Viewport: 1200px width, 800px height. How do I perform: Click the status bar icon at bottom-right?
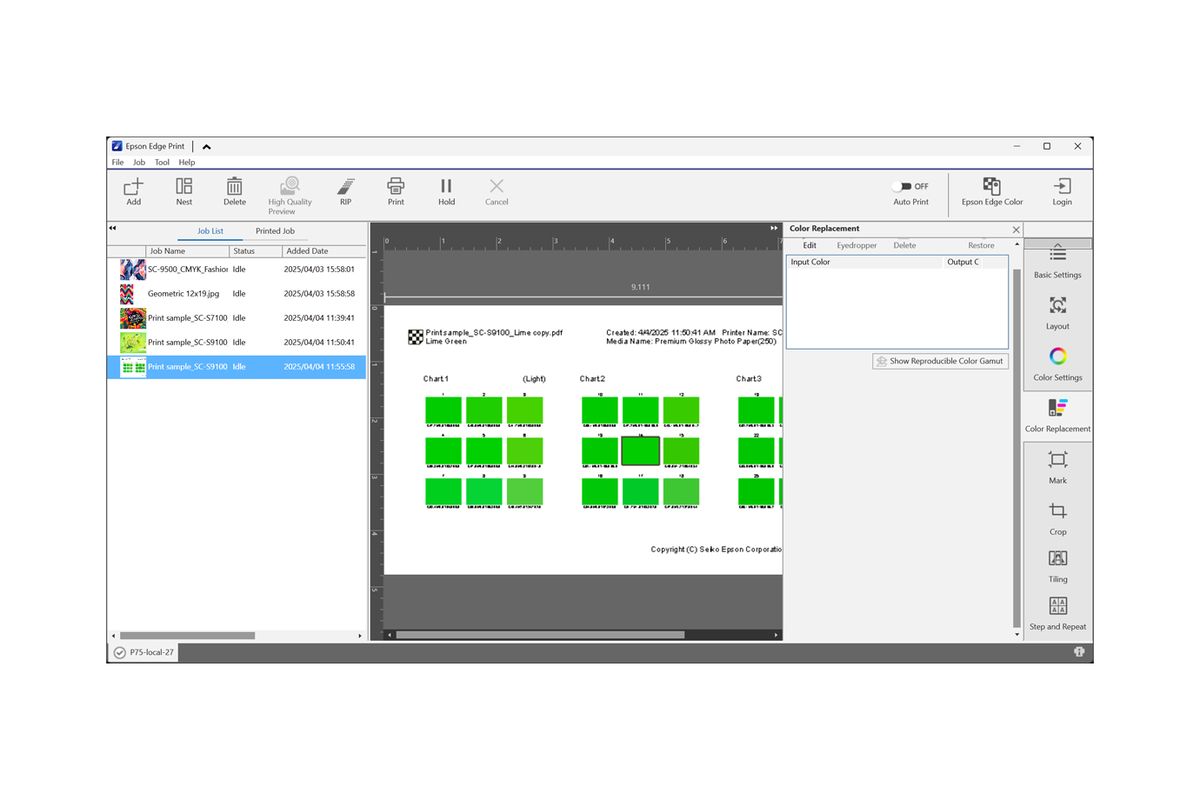1080,652
